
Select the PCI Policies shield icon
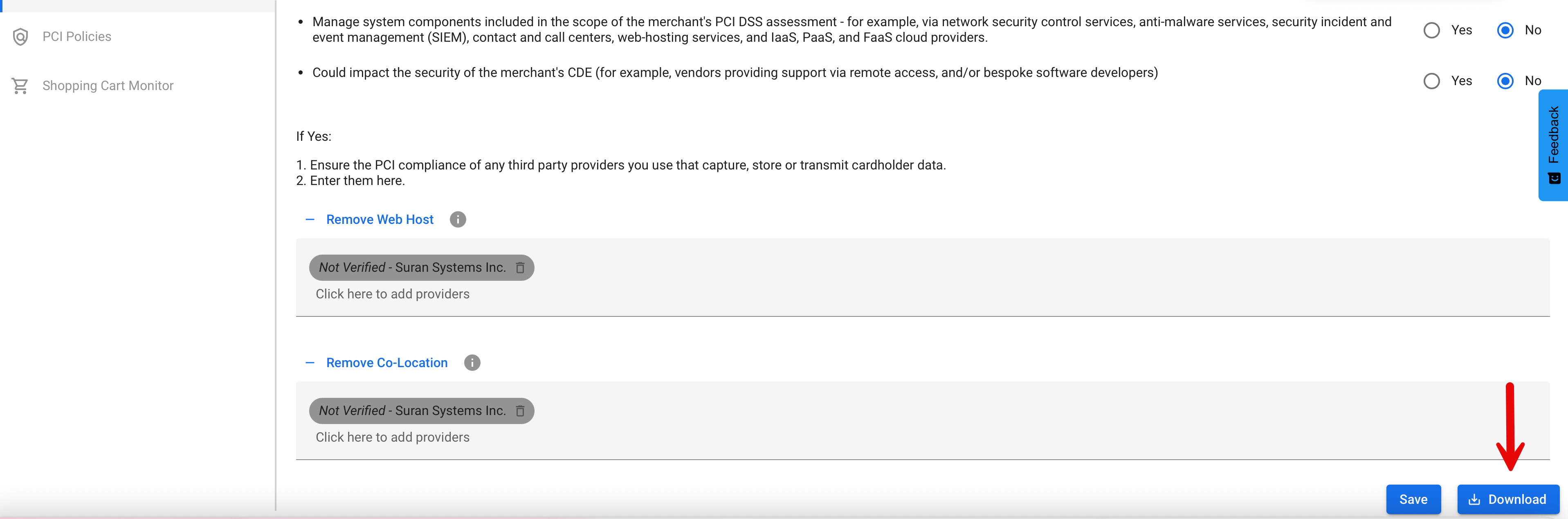(20, 36)
